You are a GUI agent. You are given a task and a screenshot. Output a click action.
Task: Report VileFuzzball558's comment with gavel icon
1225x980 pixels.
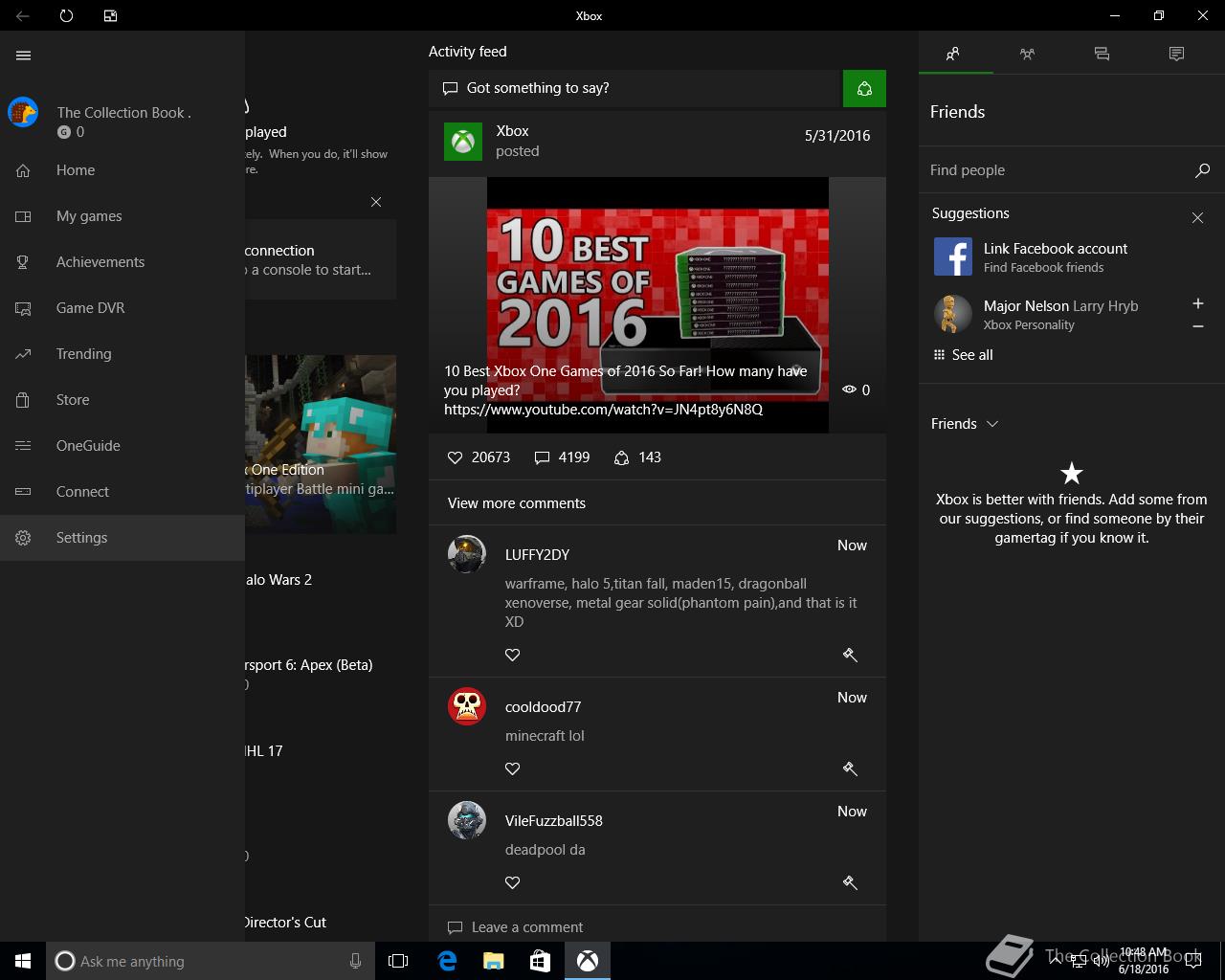pyautogui.click(x=850, y=882)
